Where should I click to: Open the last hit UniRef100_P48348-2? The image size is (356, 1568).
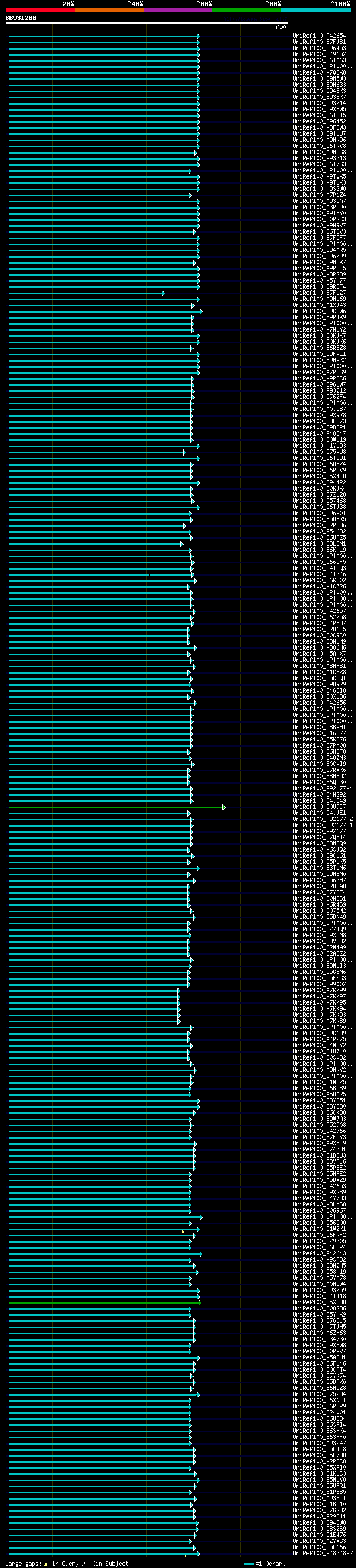pyautogui.click(x=323, y=1553)
